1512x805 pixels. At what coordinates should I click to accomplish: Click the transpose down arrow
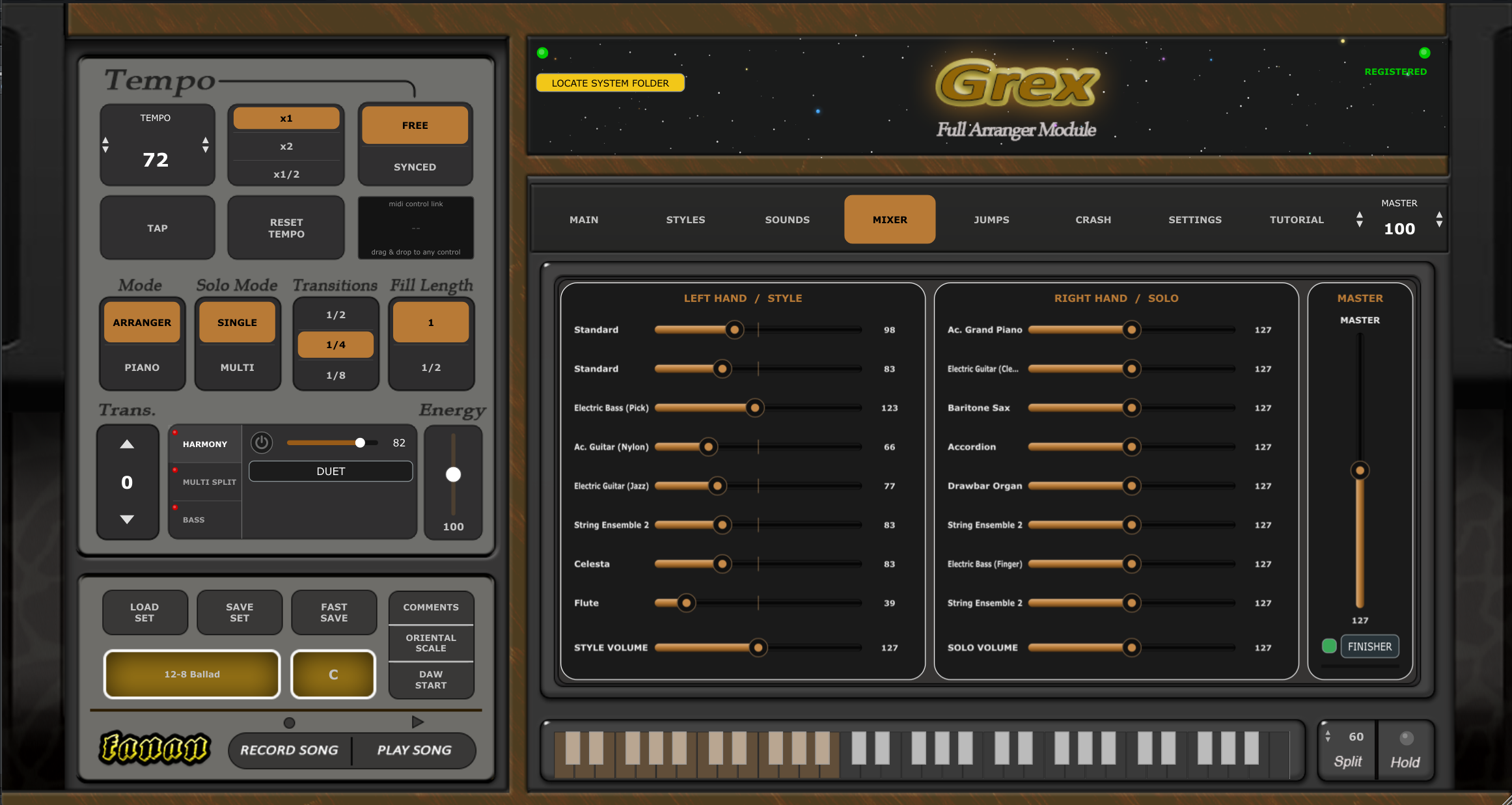[127, 519]
